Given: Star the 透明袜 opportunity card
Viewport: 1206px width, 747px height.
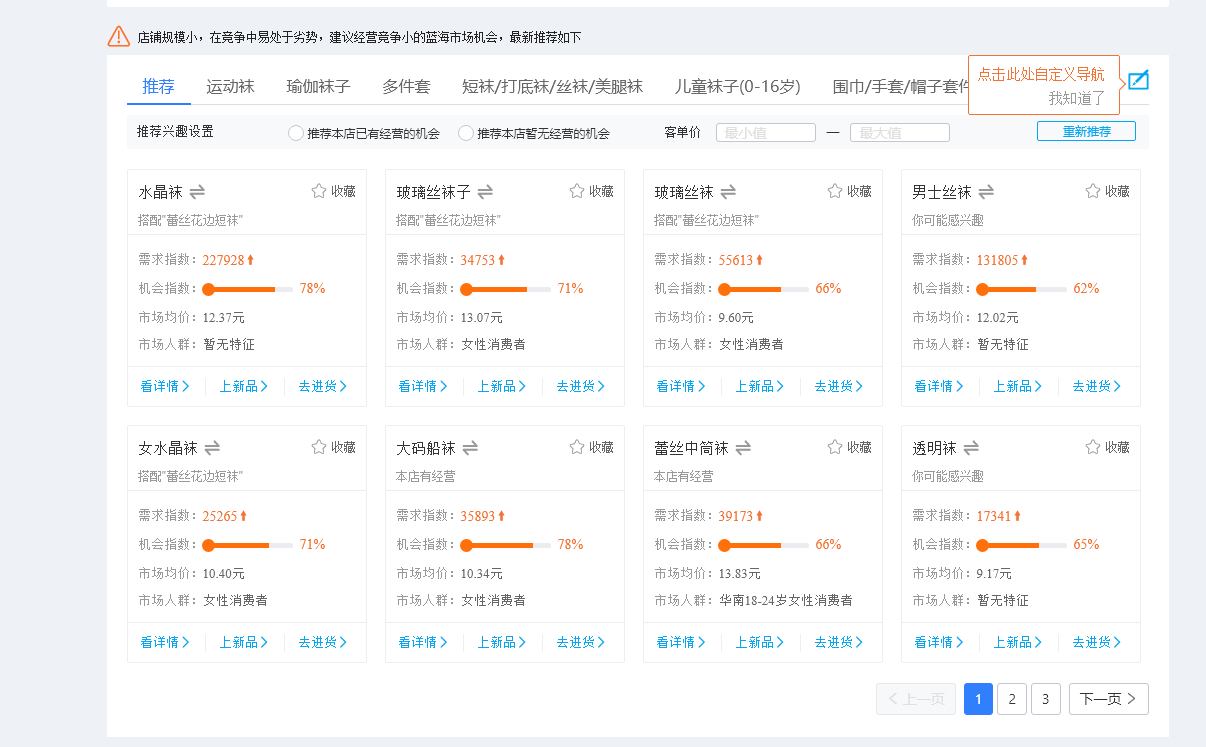Looking at the screenshot, I should point(1093,447).
